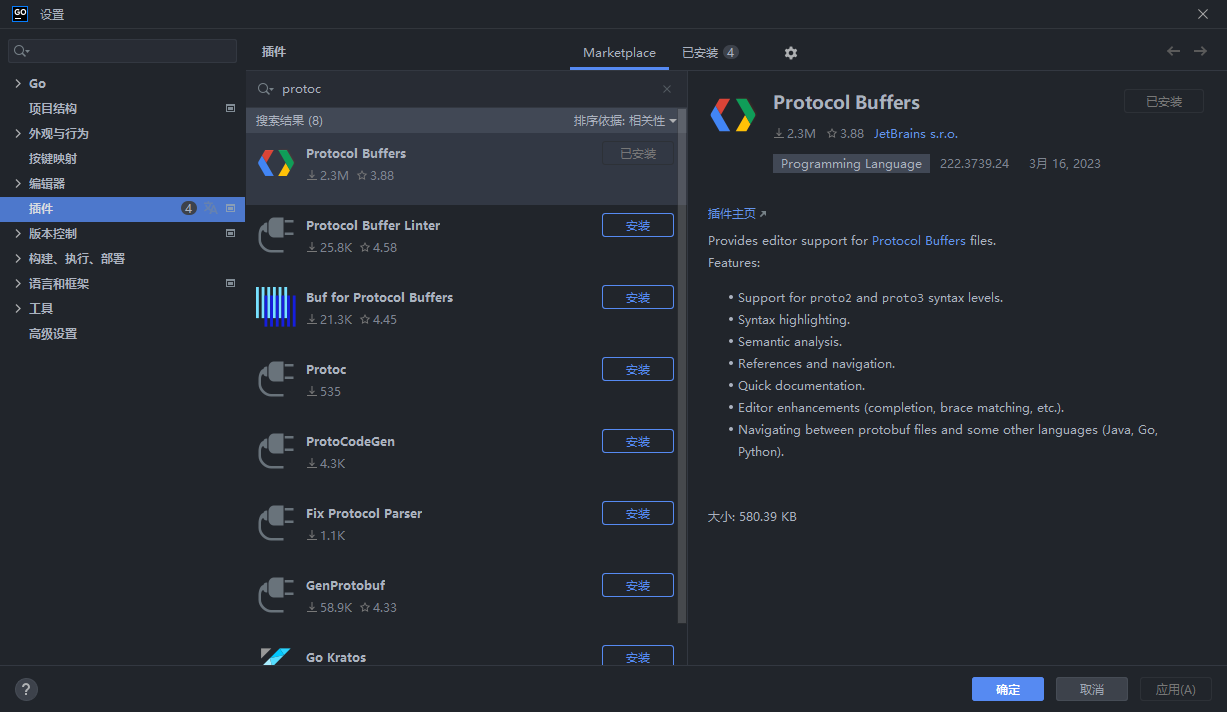Select the Fix Protocol Parser plugin name
Screen dimensions: 1227x712
[364, 513]
